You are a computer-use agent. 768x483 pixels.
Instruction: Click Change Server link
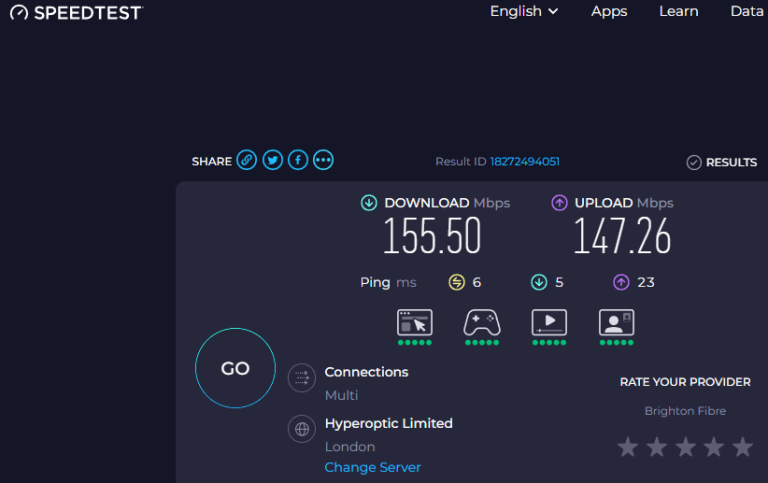coord(372,467)
